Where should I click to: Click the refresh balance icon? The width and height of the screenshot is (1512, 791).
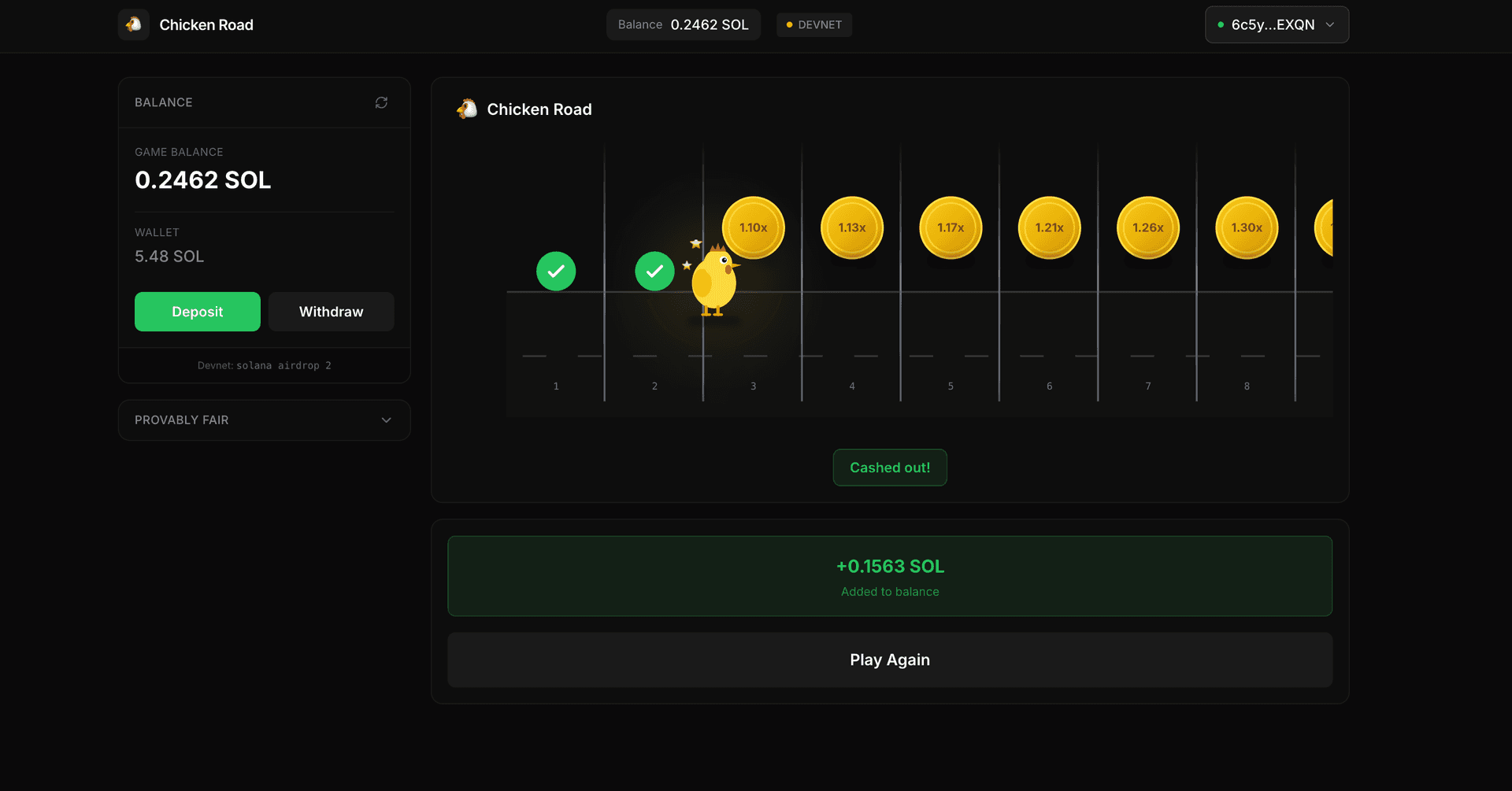point(381,102)
